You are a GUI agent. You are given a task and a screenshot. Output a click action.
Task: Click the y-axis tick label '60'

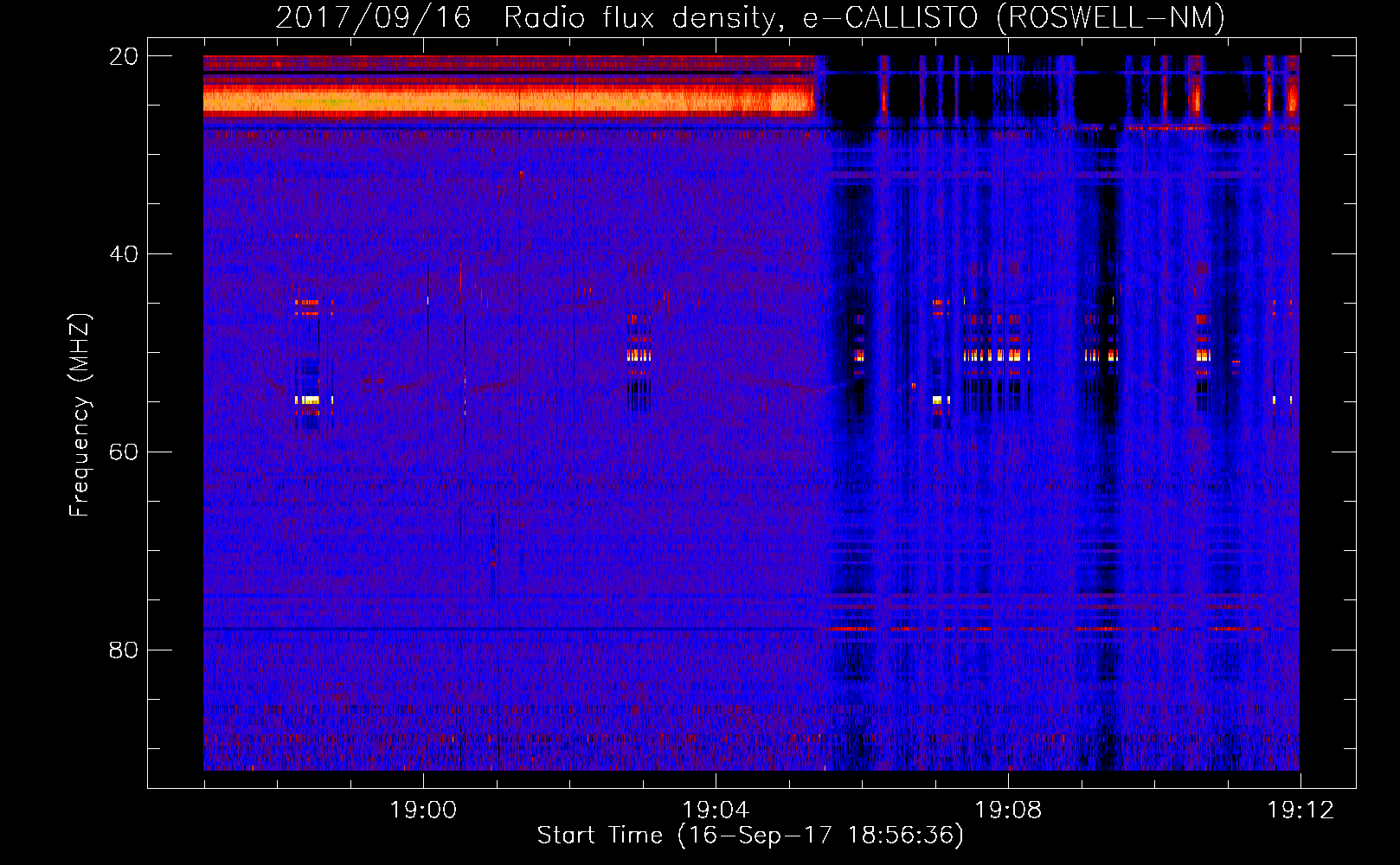pyautogui.click(x=124, y=452)
